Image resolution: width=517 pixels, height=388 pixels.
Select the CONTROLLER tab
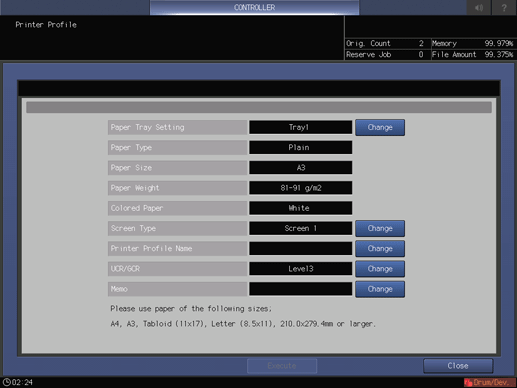(254, 7)
